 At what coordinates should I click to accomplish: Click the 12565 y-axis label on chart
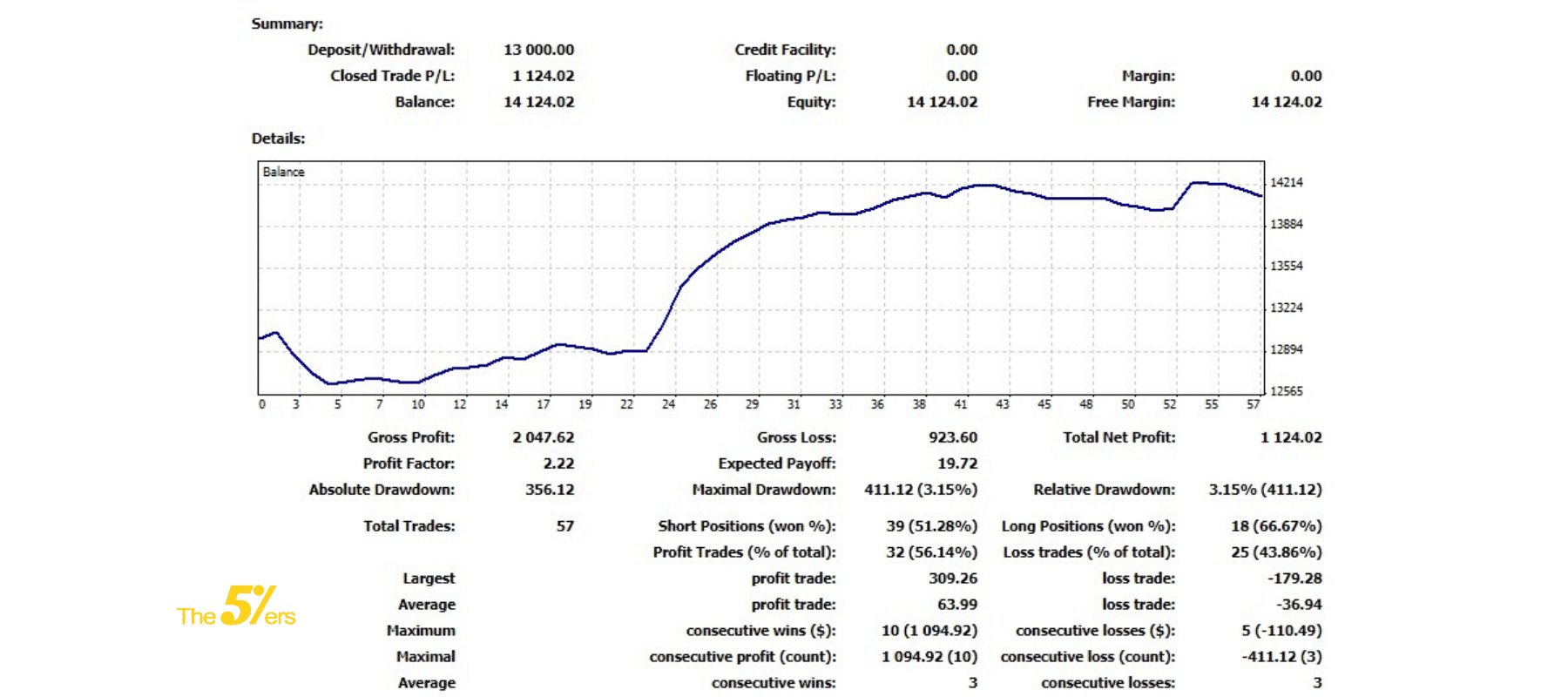pyautogui.click(x=1286, y=391)
